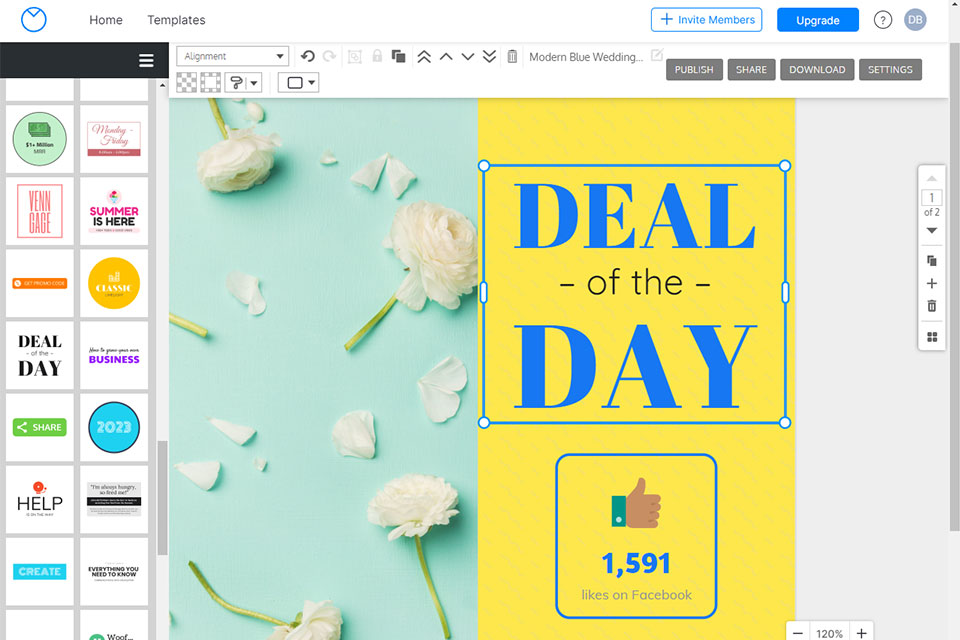
Task: Click the 120% zoom level field
Action: 830,633
